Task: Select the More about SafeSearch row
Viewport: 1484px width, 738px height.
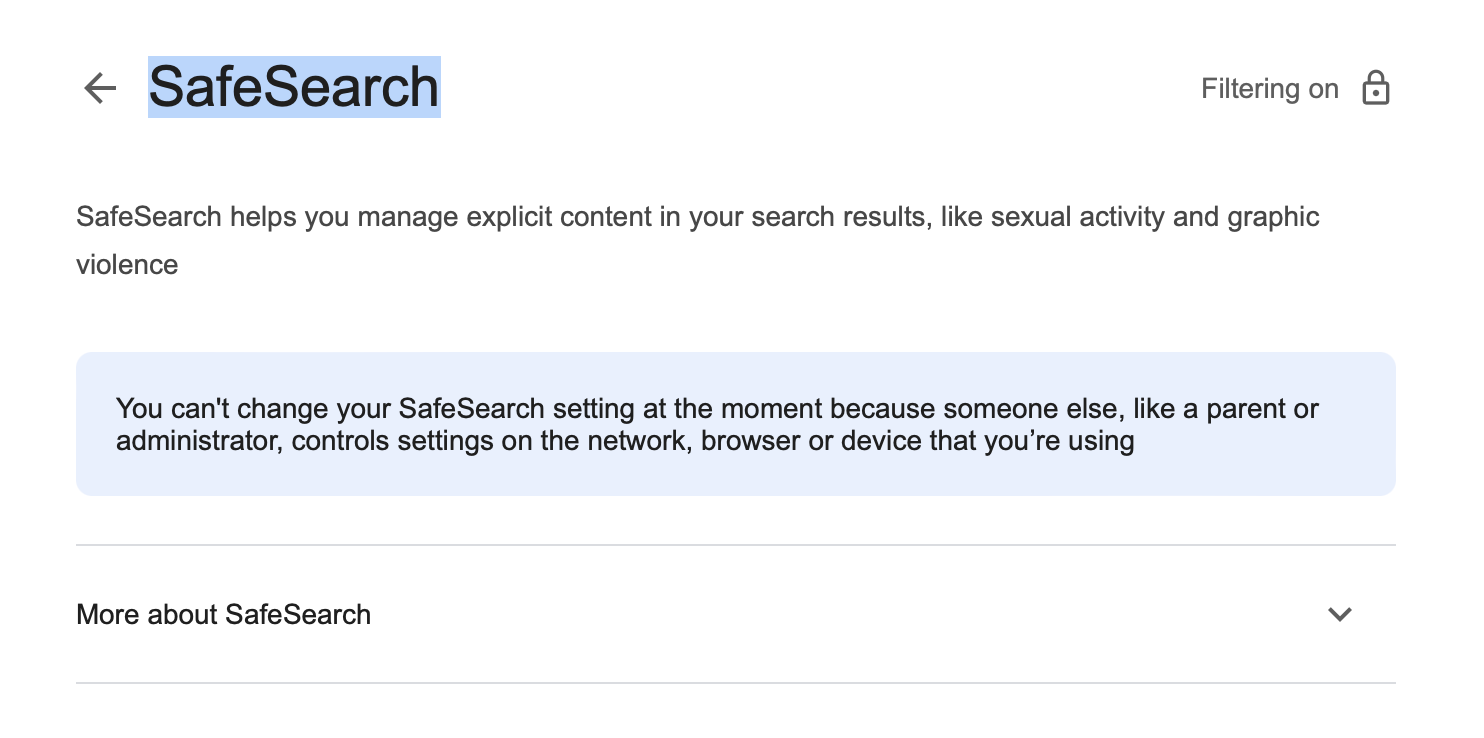Action: 700,615
